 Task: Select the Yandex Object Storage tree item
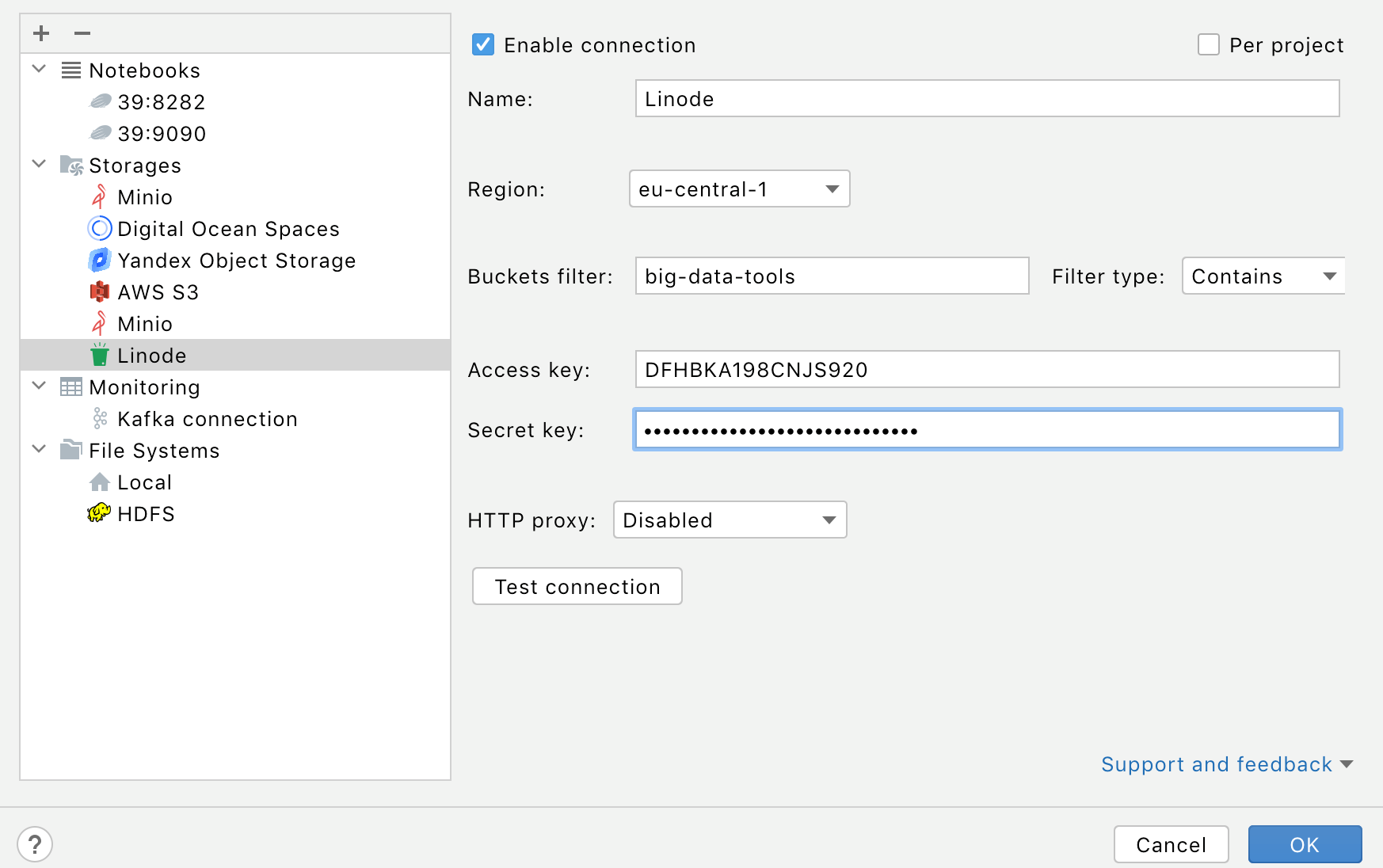pyautogui.click(x=236, y=261)
